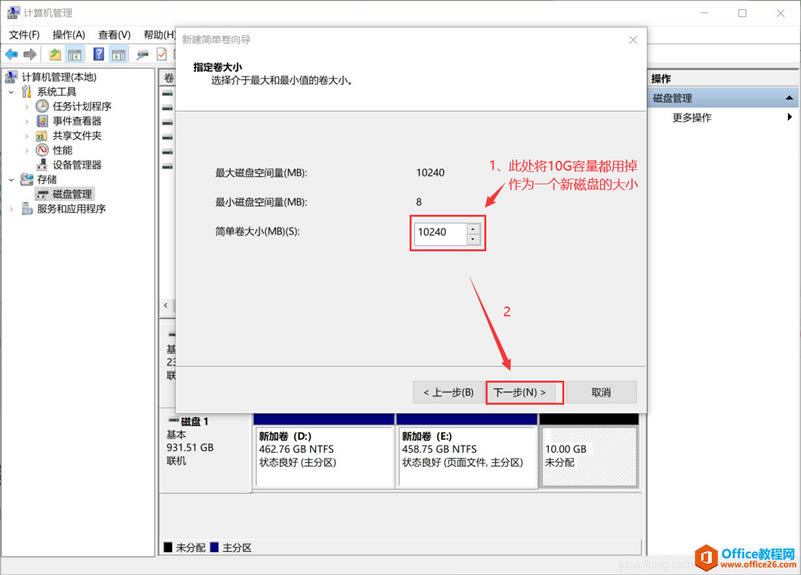Click the 计算机管理(本地) root icon
The image size is (801, 575).
11,77
